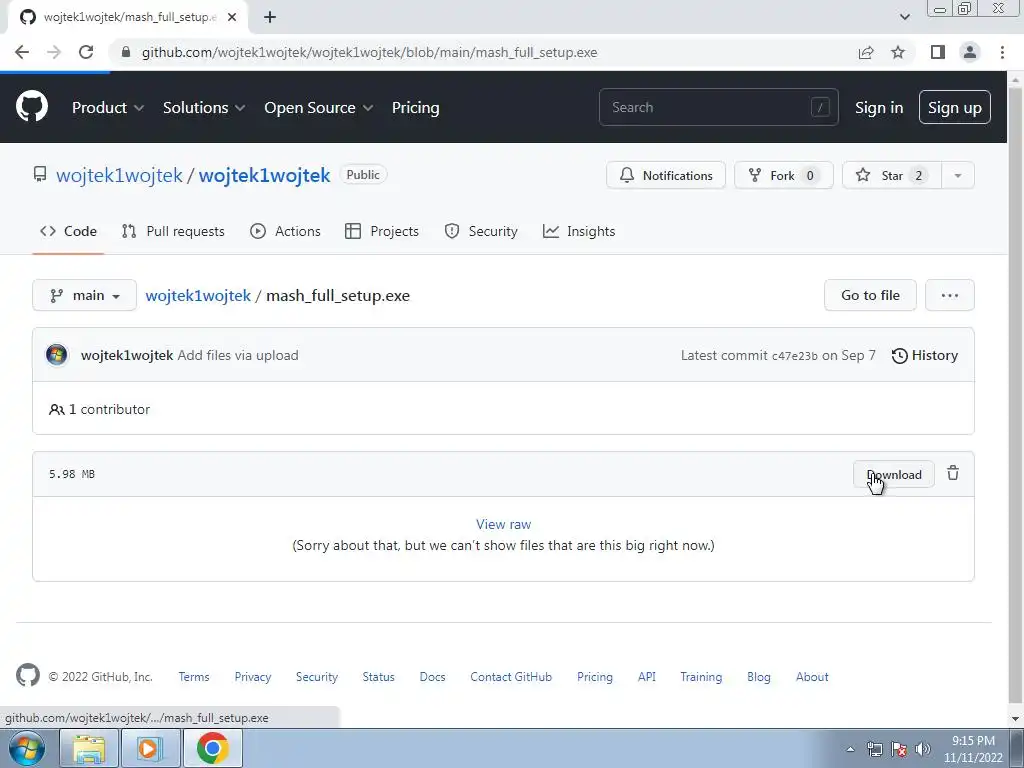Show hidden tray icons arrow

tap(850, 749)
